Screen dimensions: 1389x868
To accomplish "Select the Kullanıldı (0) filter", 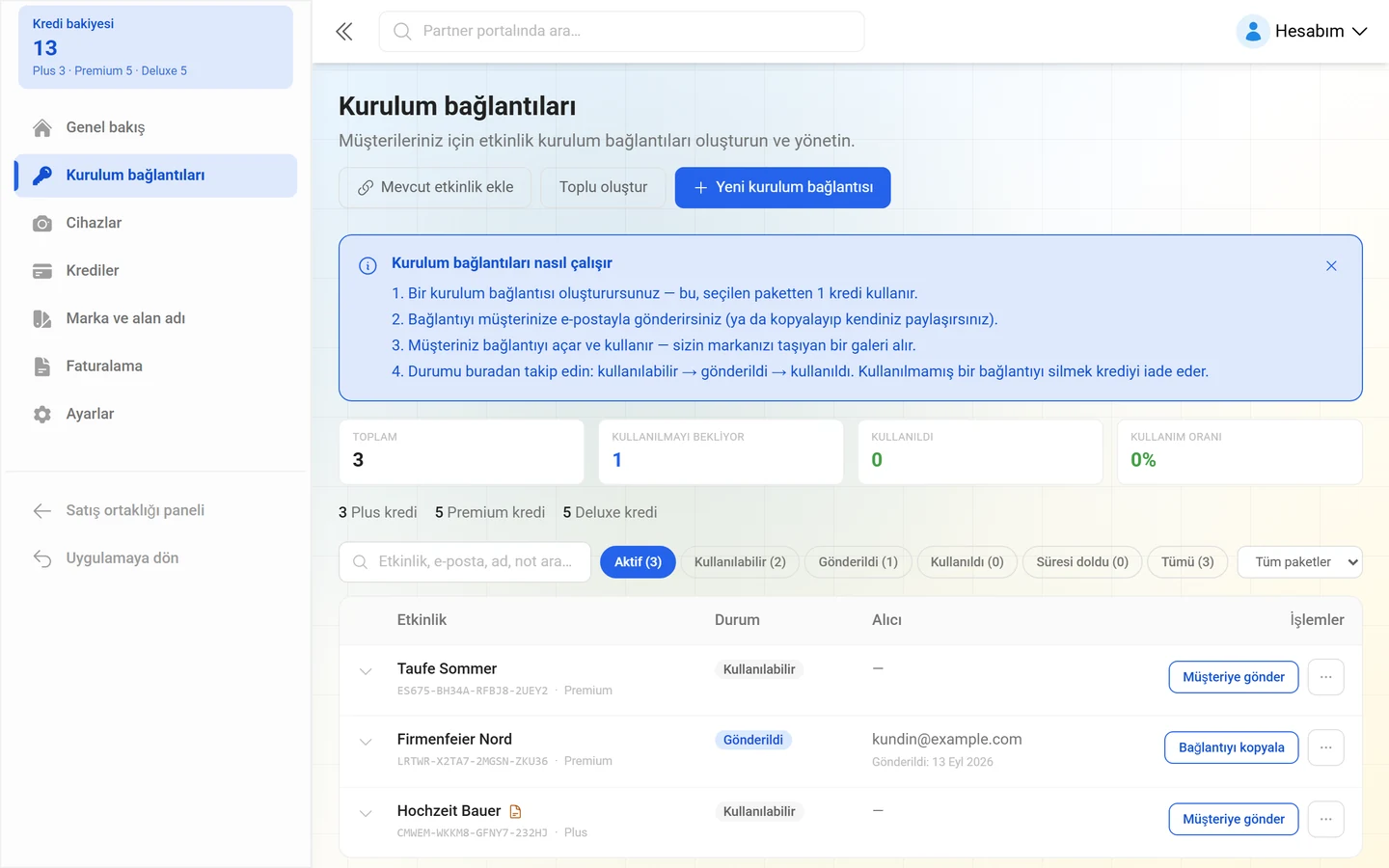I will tap(967, 562).
